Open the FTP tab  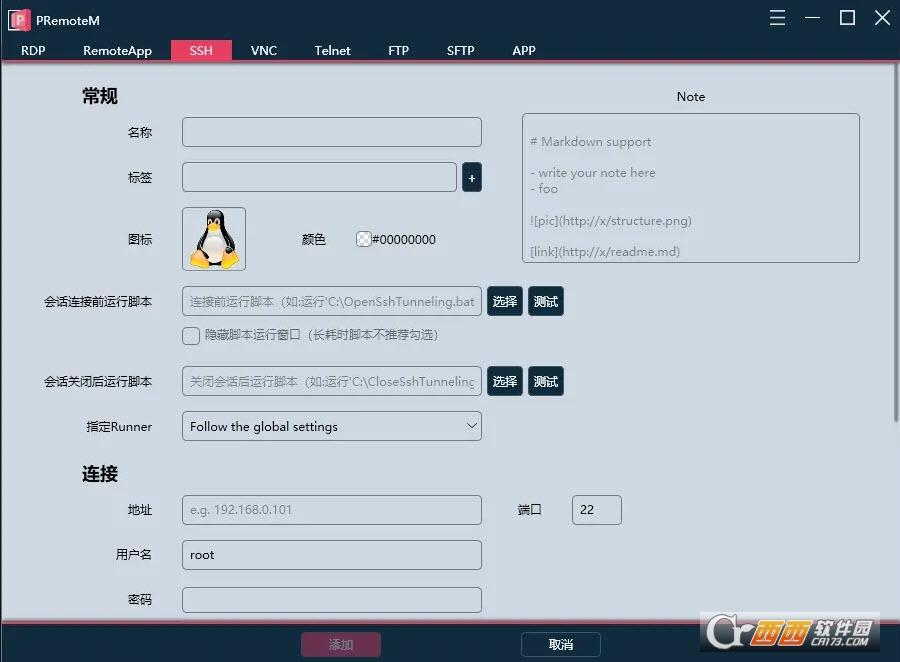pos(398,51)
